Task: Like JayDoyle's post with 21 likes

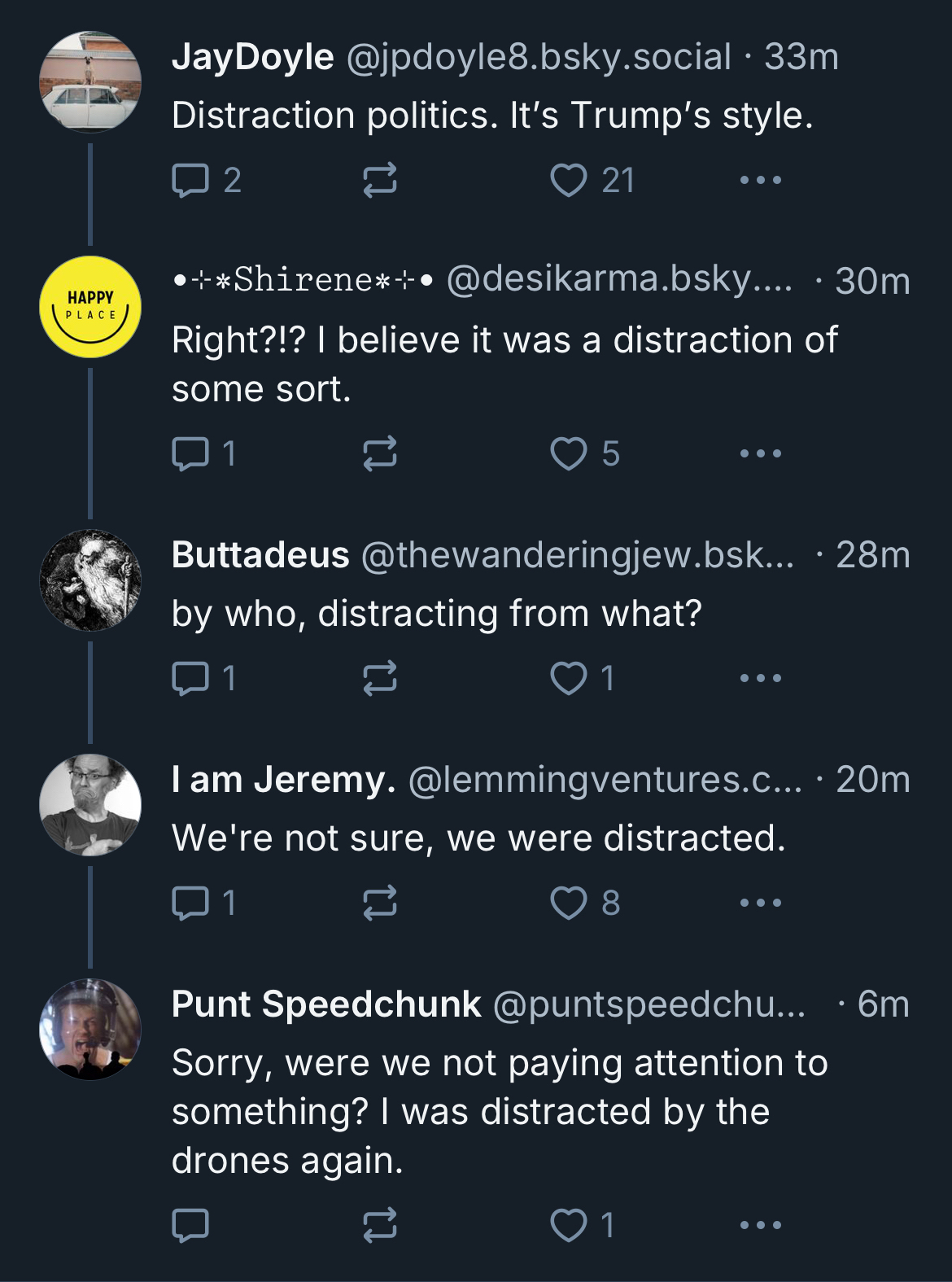Action: (x=568, y=181)
